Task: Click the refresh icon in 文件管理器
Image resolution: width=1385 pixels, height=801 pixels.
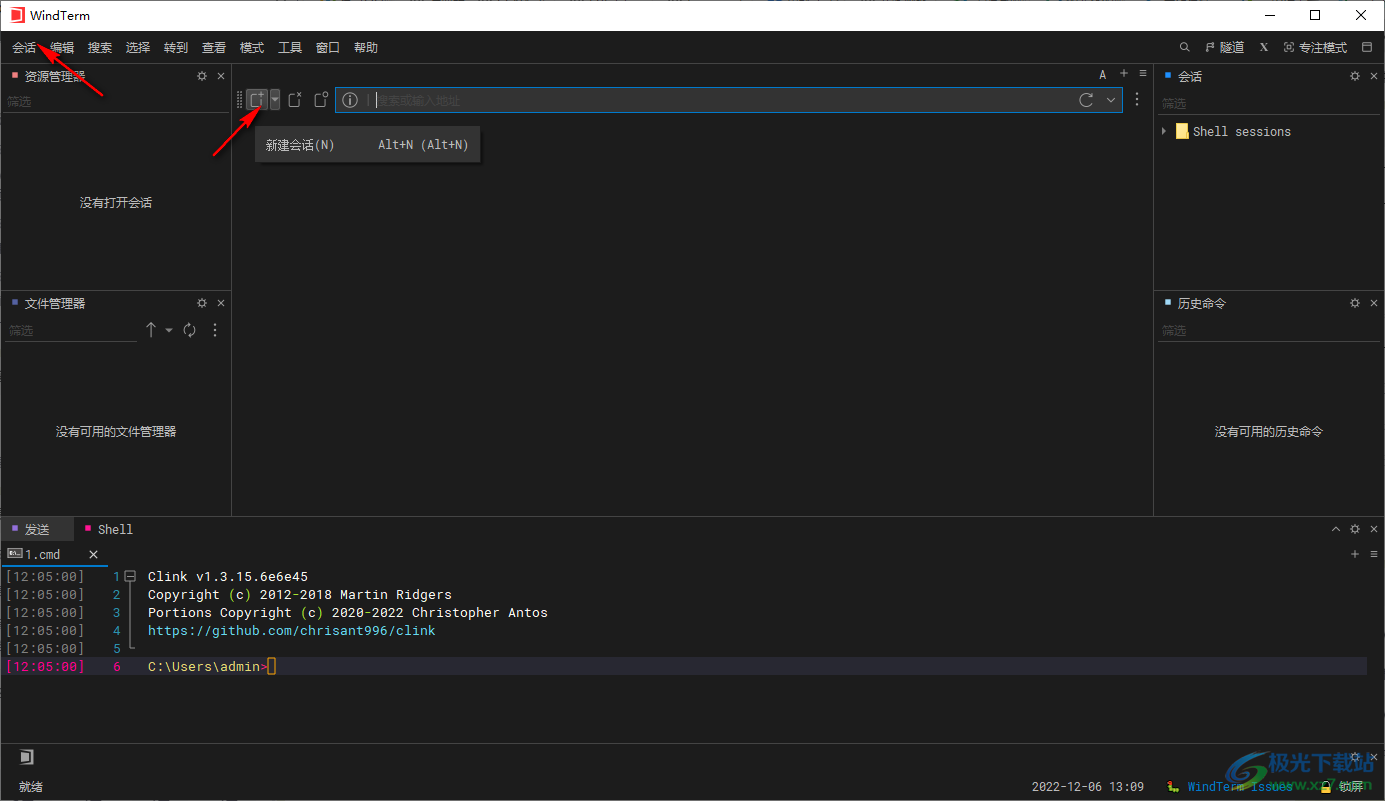Action: click(189, 330)
